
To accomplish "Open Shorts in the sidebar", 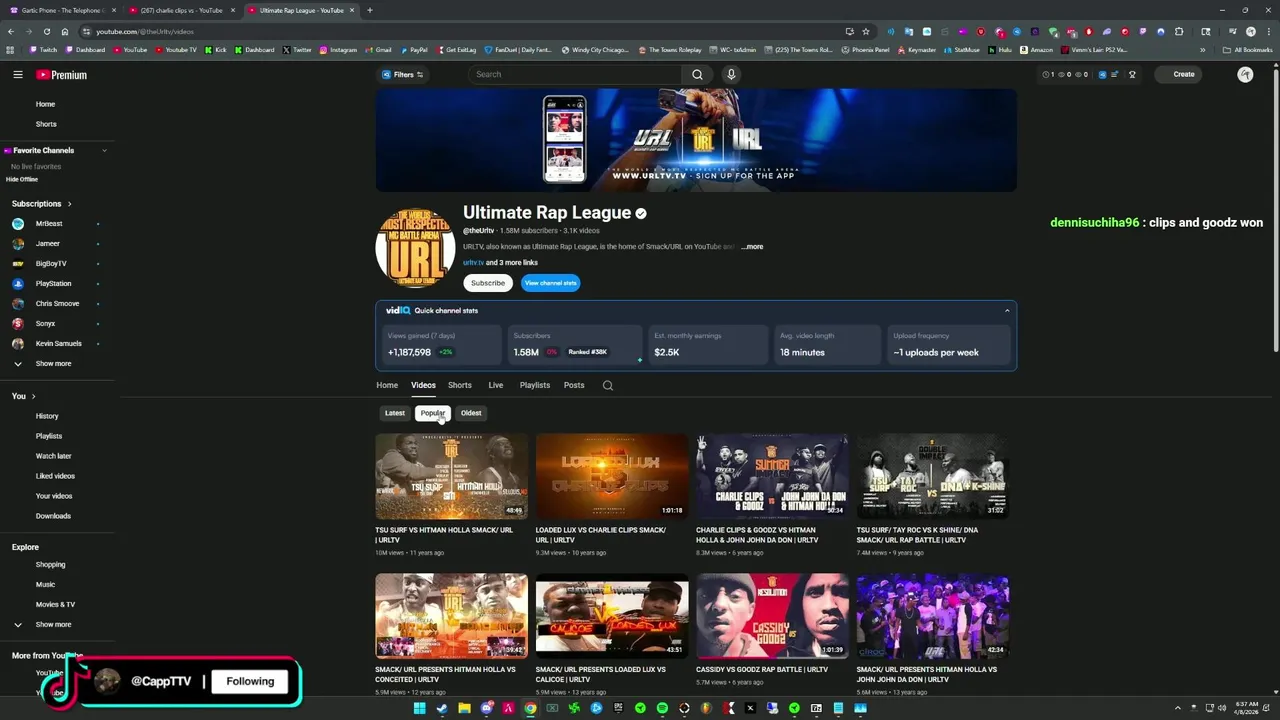I will (x=46, y=124).
